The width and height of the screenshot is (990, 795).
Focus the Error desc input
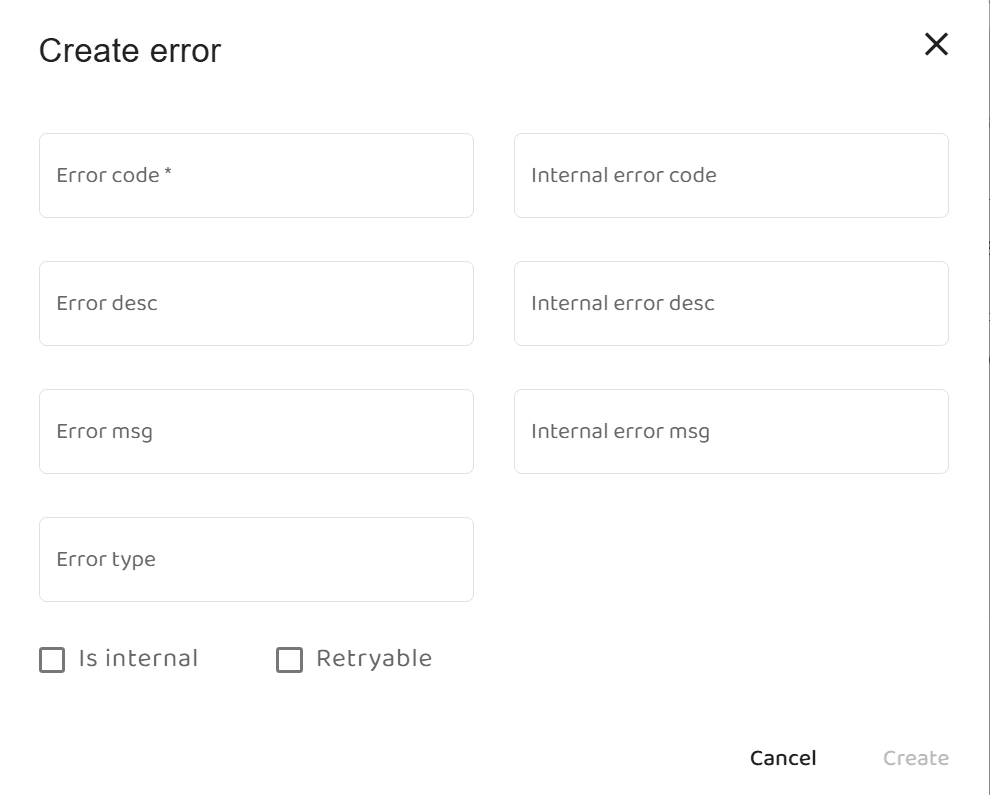[x=256, y=303]
